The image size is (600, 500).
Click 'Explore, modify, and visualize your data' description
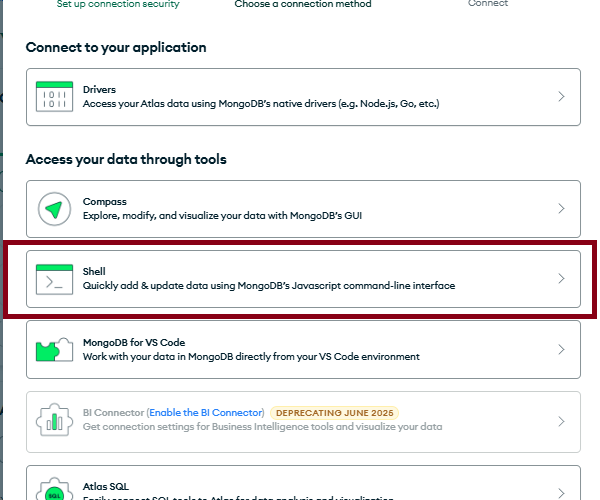(x=222, y=216)
